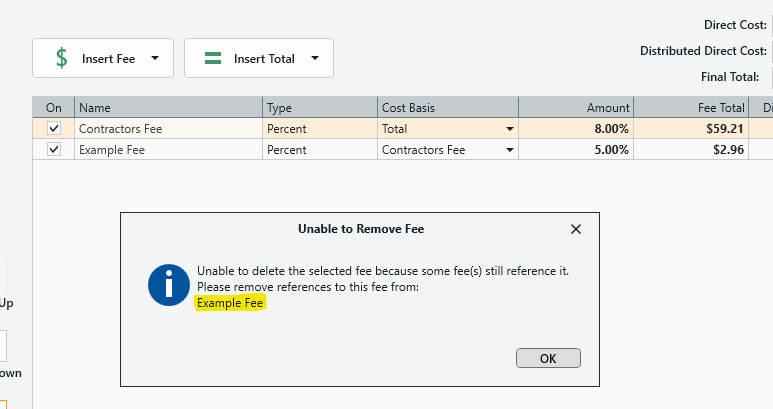Uncheck the Contractors Fee On checkbox

(x=54, y=129)
